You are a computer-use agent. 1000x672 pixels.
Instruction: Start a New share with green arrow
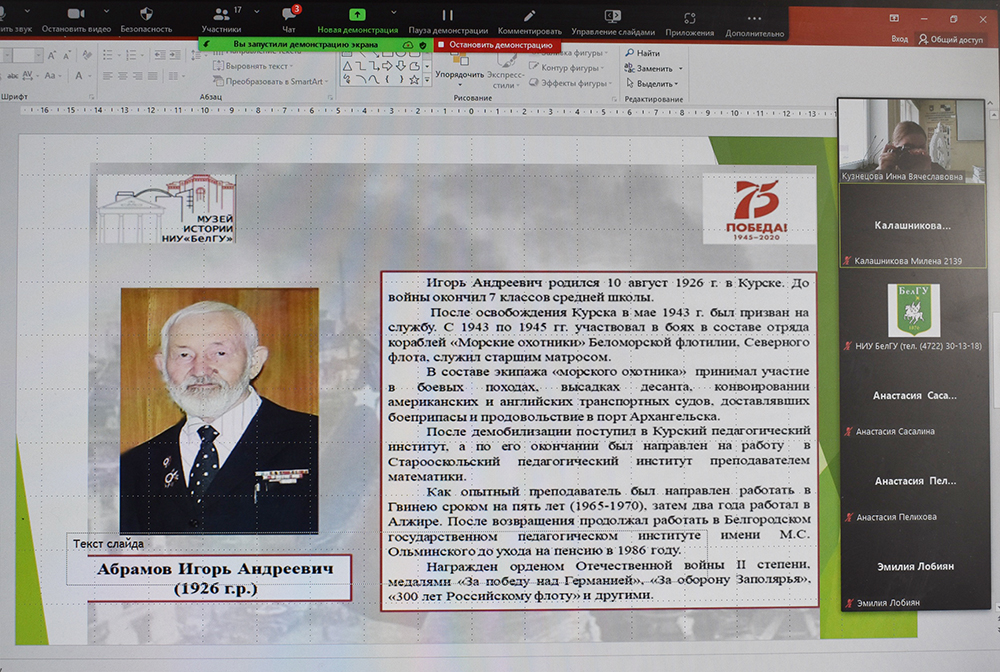coord(357,15)
